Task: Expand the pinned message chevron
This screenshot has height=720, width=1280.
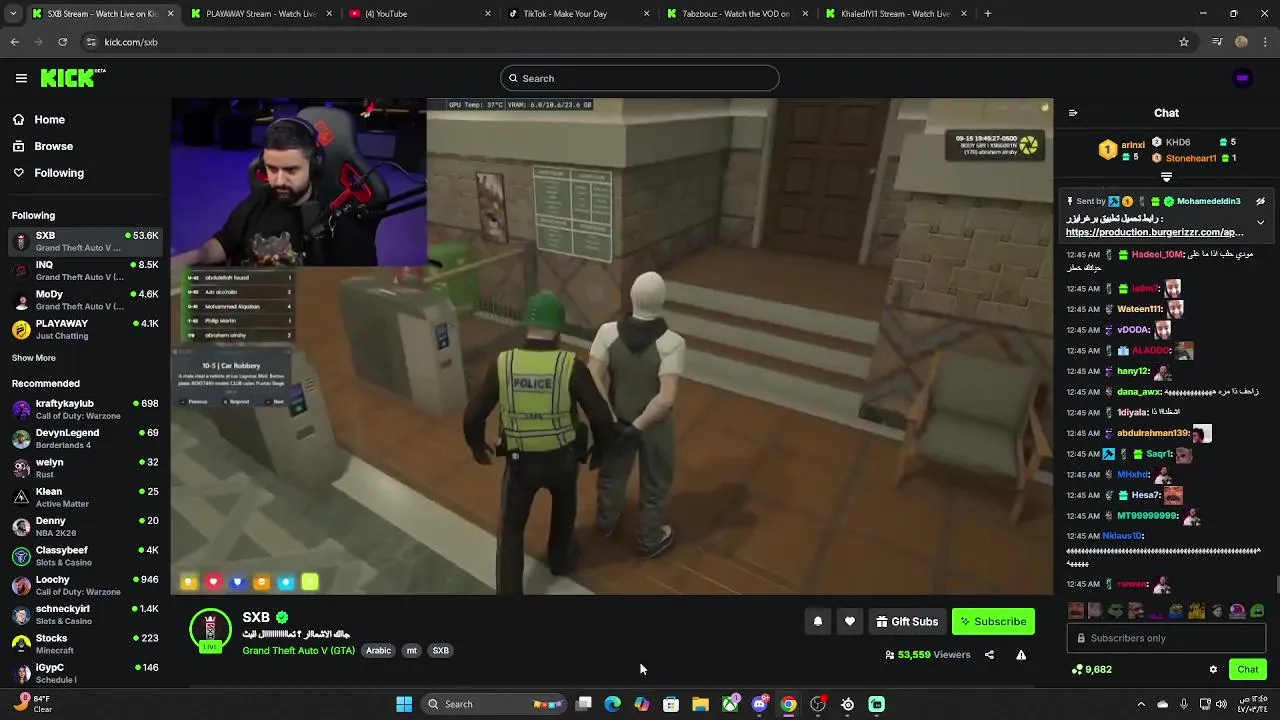Action: coord(1260,222)
